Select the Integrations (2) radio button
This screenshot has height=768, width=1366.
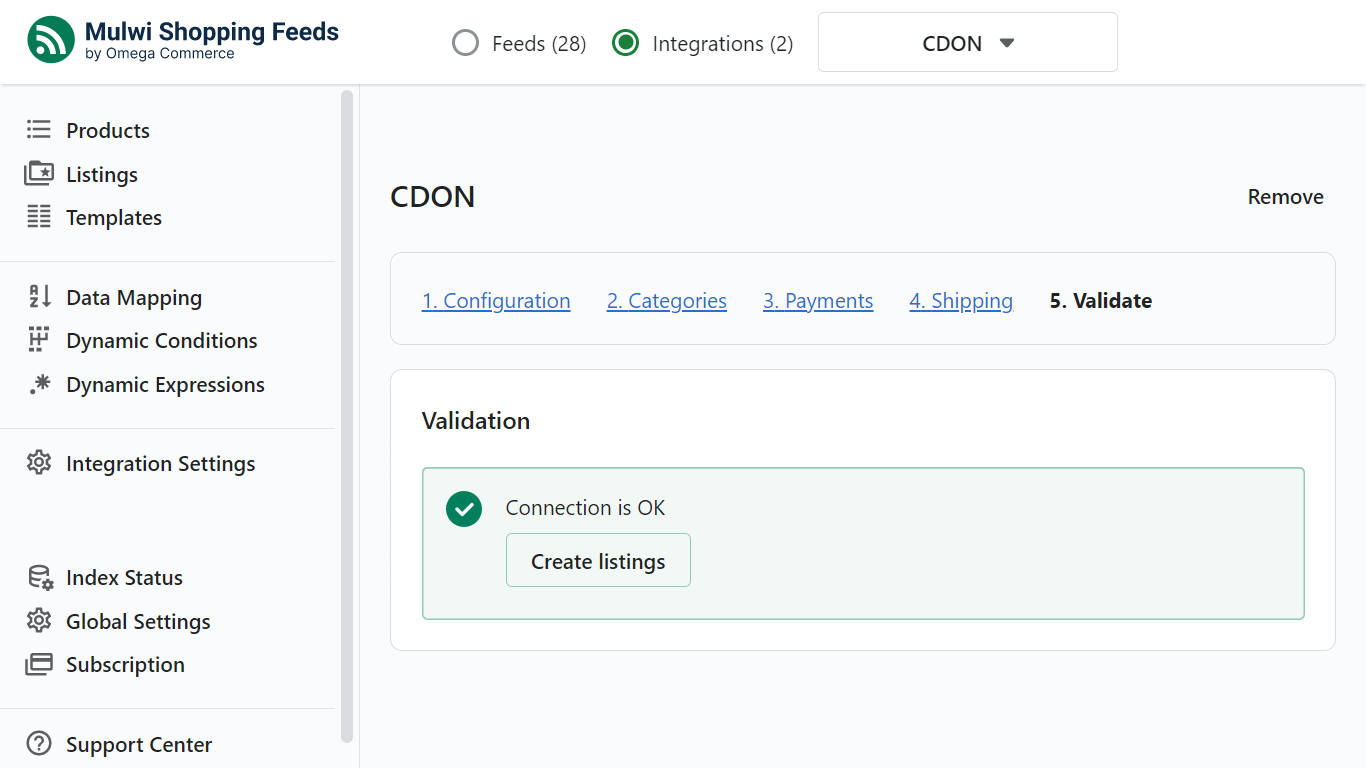(x=626, y=43)
